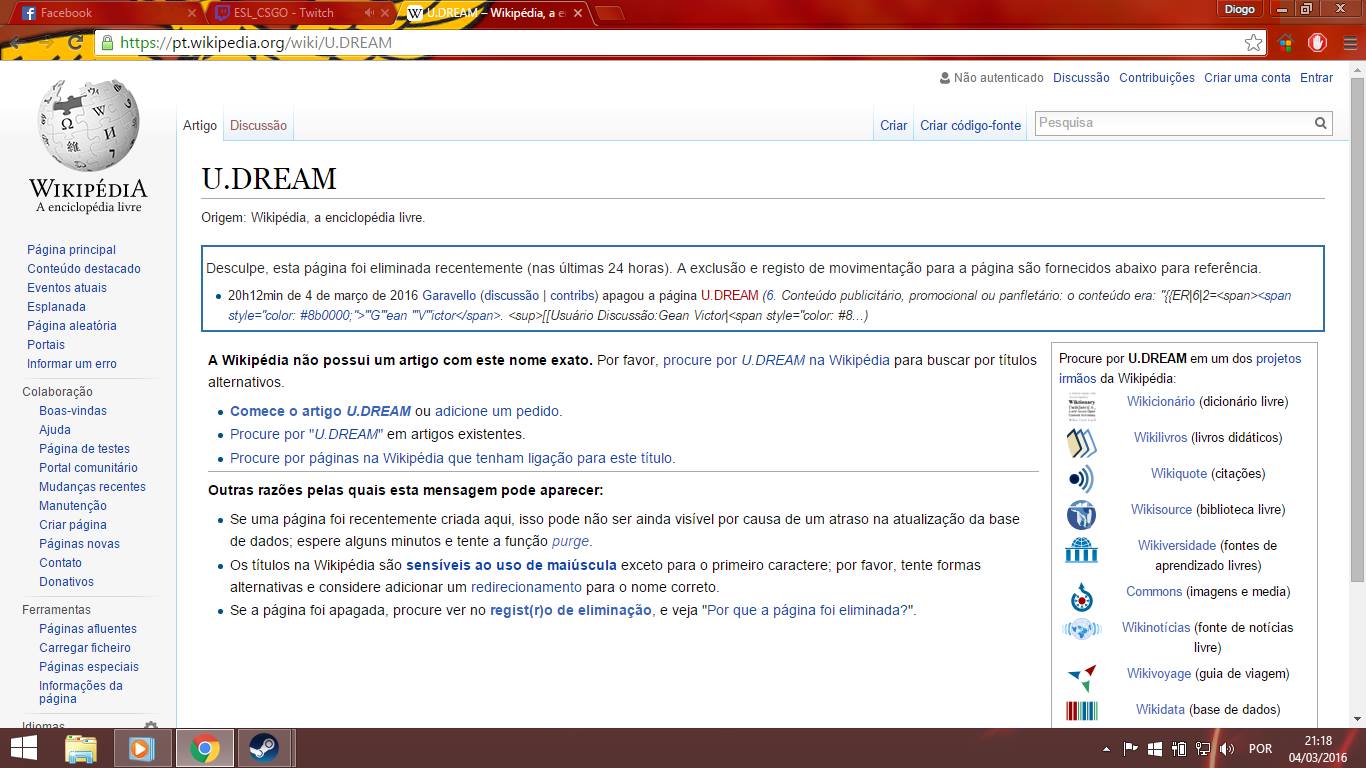The width and height of the screenshot is (1366, 768).
Task: Click the Wikisource icon
Action: coord(1081,514)
